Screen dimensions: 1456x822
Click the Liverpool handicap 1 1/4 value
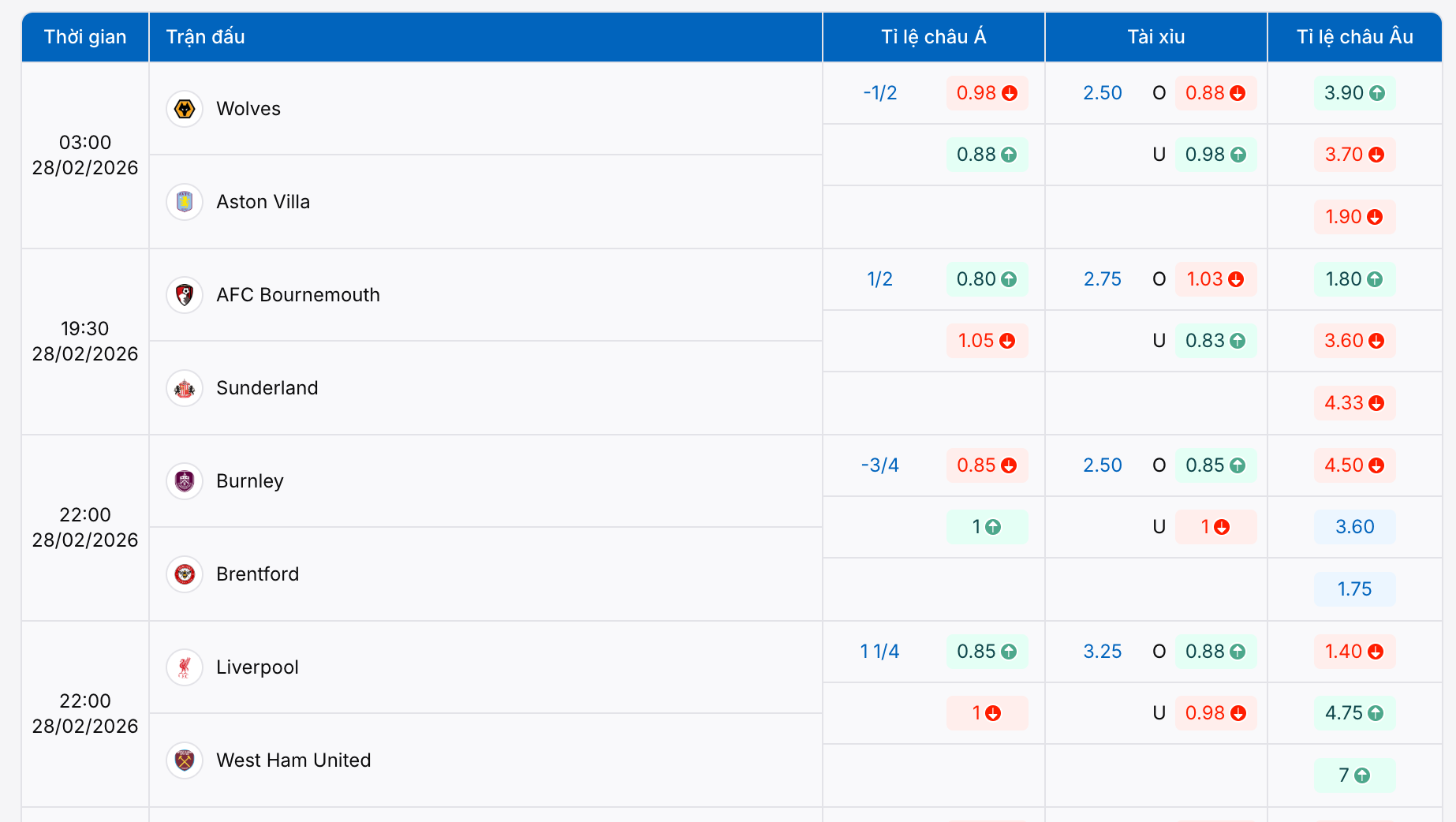coord(879,652)
